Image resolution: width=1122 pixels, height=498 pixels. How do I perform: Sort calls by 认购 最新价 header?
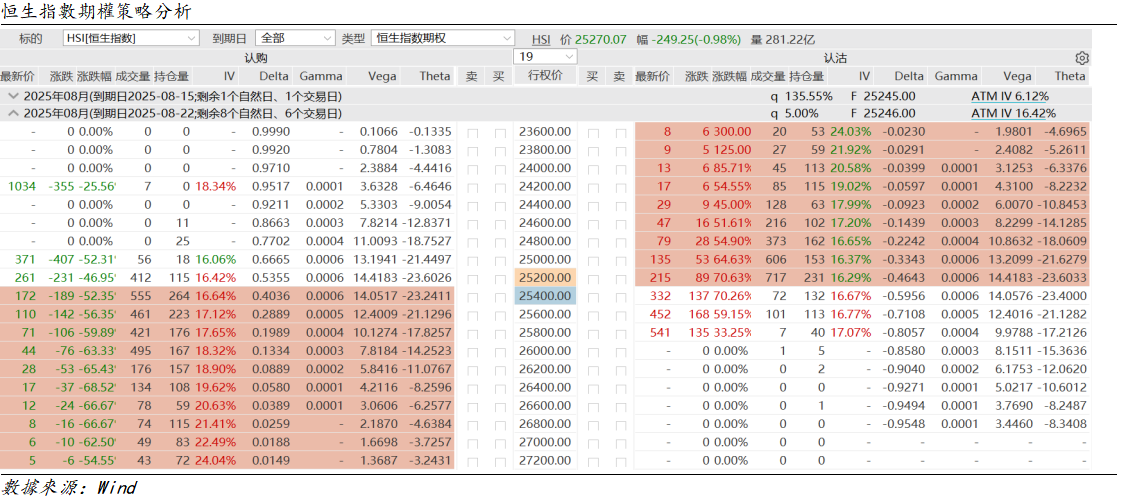click(x=18, y=76)
